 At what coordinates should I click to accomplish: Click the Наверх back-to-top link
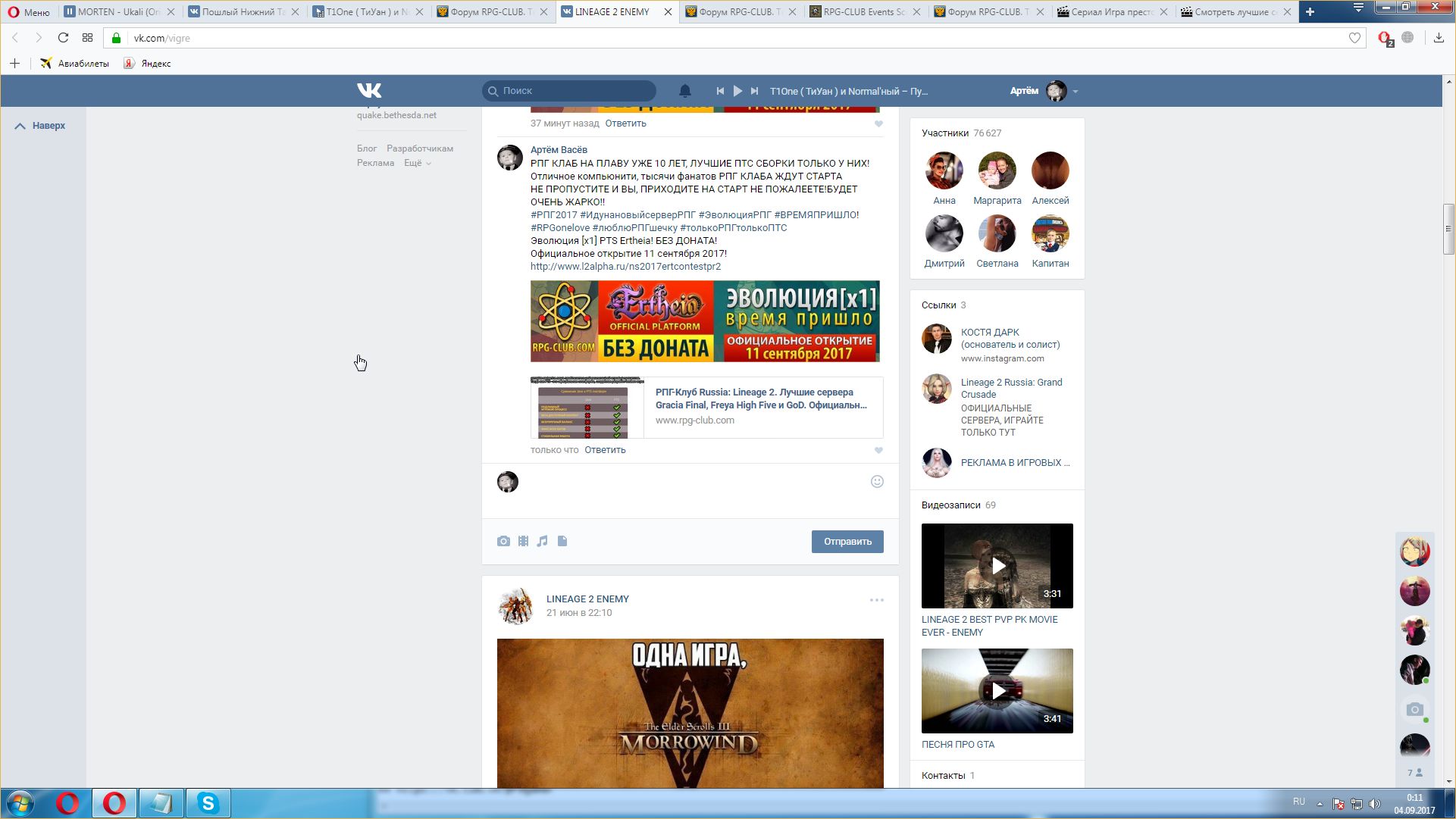[41, 126]
